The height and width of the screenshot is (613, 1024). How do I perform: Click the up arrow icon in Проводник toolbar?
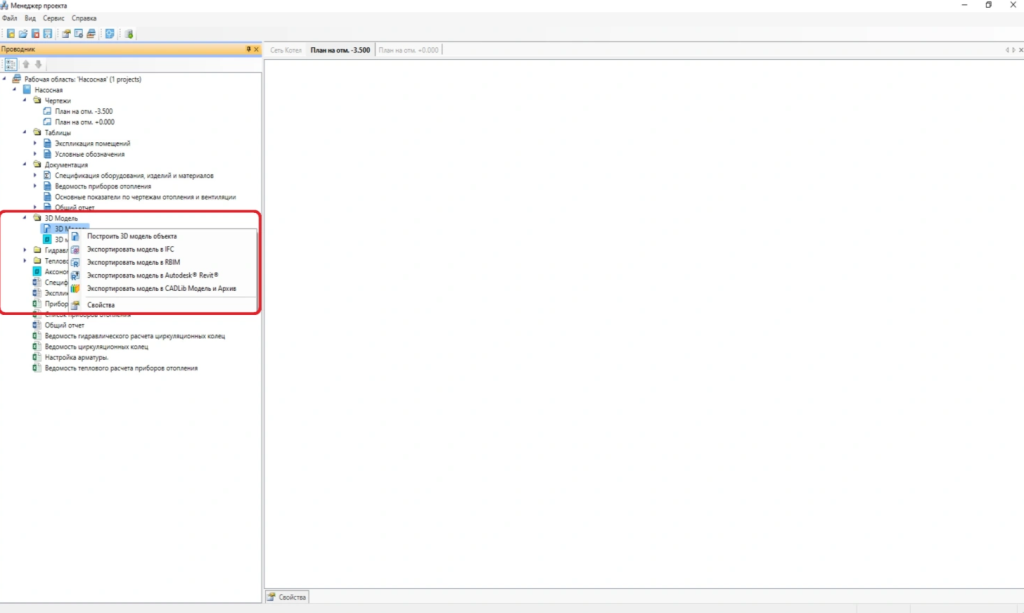26,64
